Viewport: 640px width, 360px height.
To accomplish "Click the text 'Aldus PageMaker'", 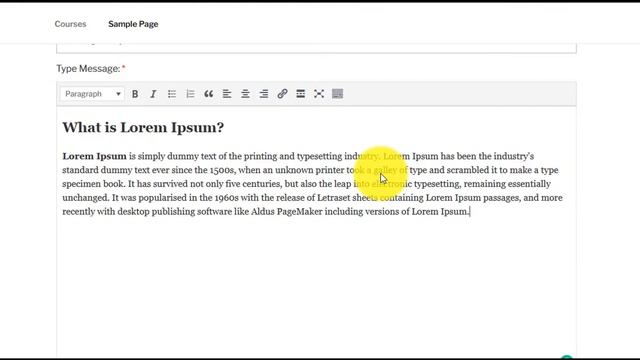I will [x=287, y=211].
